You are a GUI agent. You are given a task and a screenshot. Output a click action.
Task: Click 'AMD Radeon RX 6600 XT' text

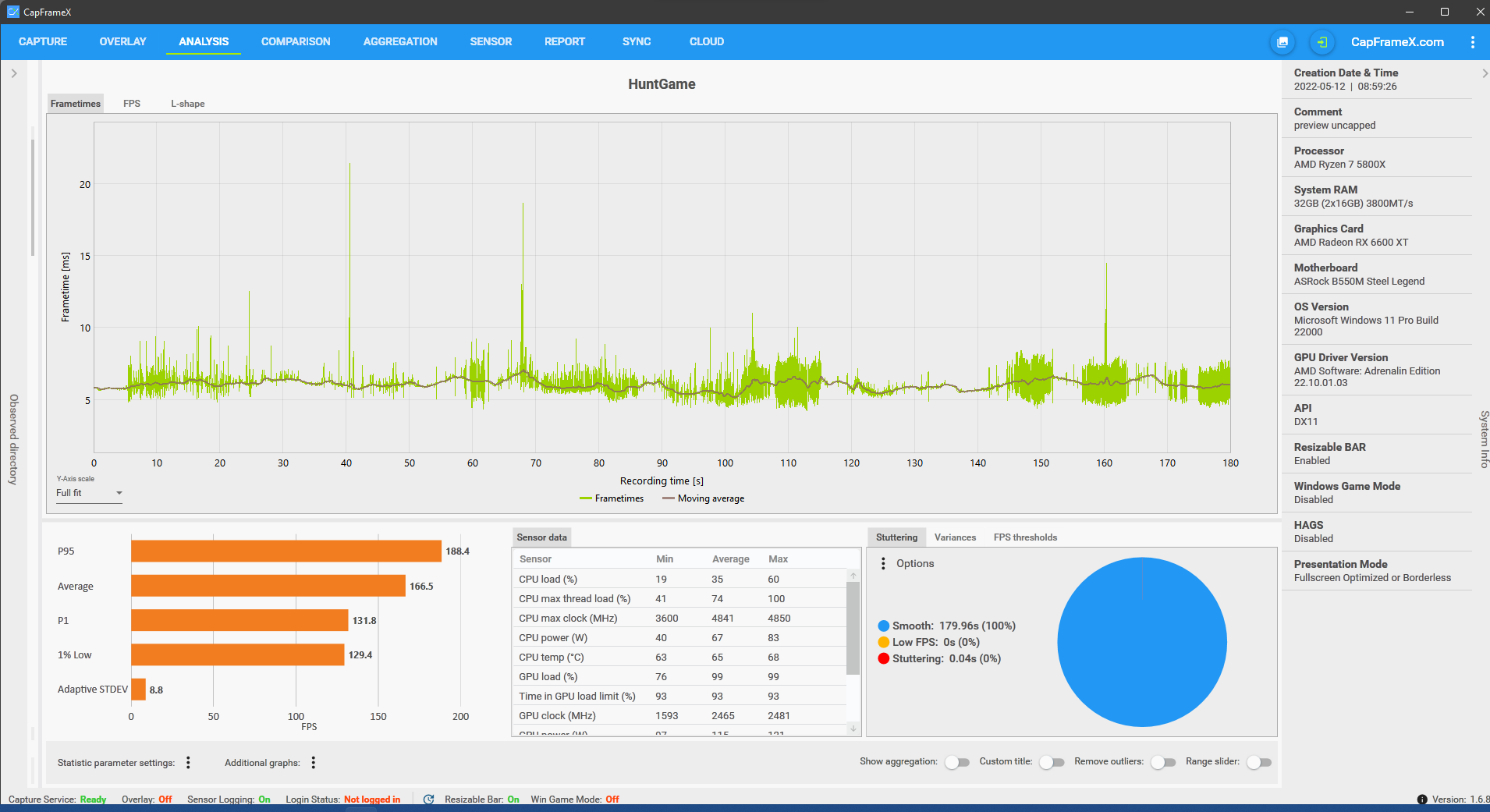pyautogui.click(x=1351, y=243)
